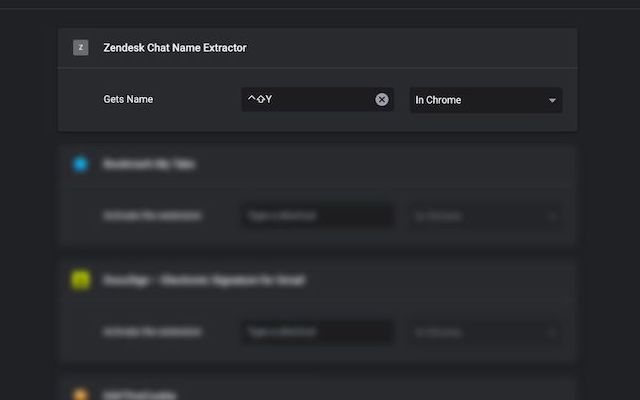The width and height of the screenshot is (640, 400).
Task: Click the Bookmark My Tabs title
Action: pyautogui.click(x=149, y=164)
